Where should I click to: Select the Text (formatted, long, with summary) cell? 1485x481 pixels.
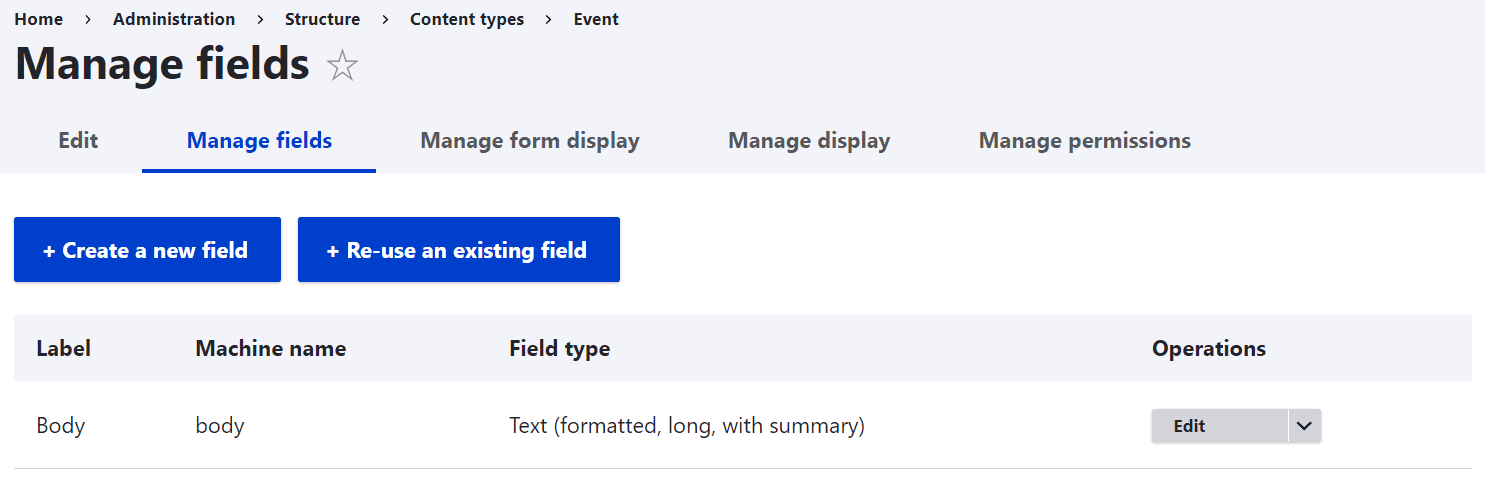pyautogui.click(x=686, y=426)
